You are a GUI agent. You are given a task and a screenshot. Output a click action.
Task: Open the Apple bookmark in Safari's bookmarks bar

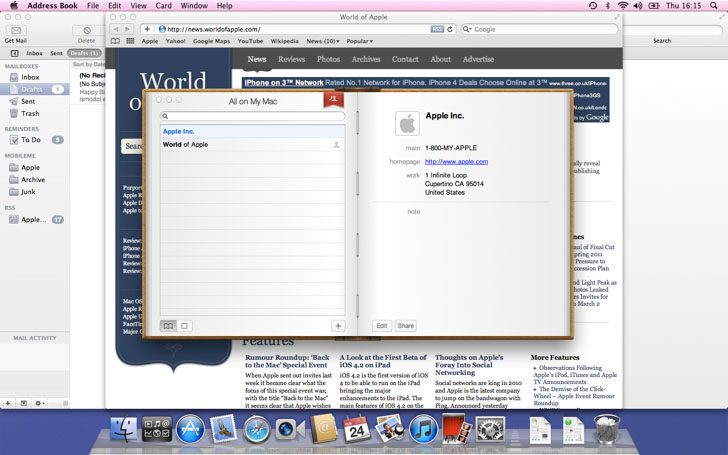pyautogui.click(x=150, y=41)
